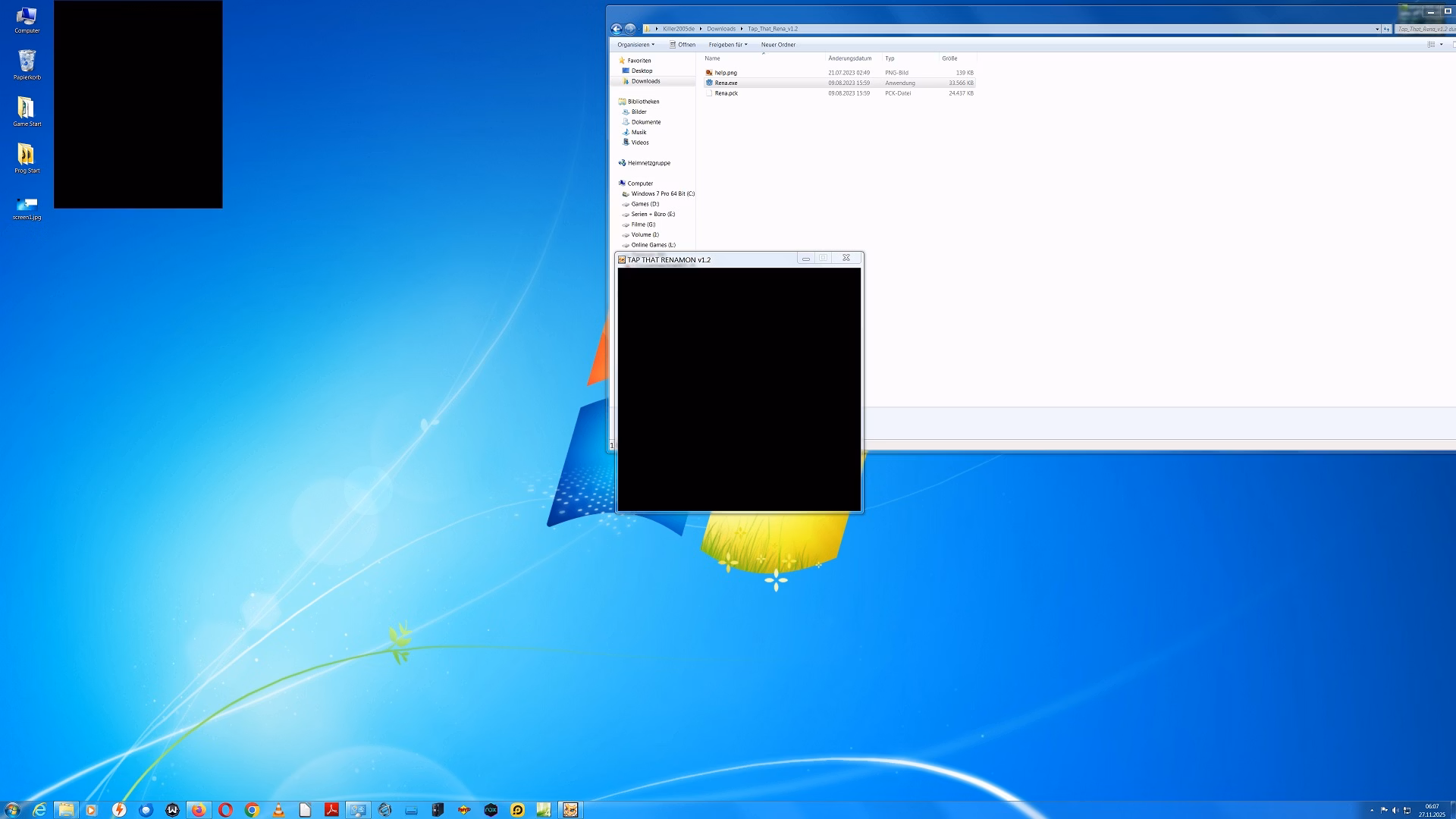The height and width of the screenshot is (819, 1456).
Task: Launch Opera browser from taskbar
Action: tap(225, 810)
